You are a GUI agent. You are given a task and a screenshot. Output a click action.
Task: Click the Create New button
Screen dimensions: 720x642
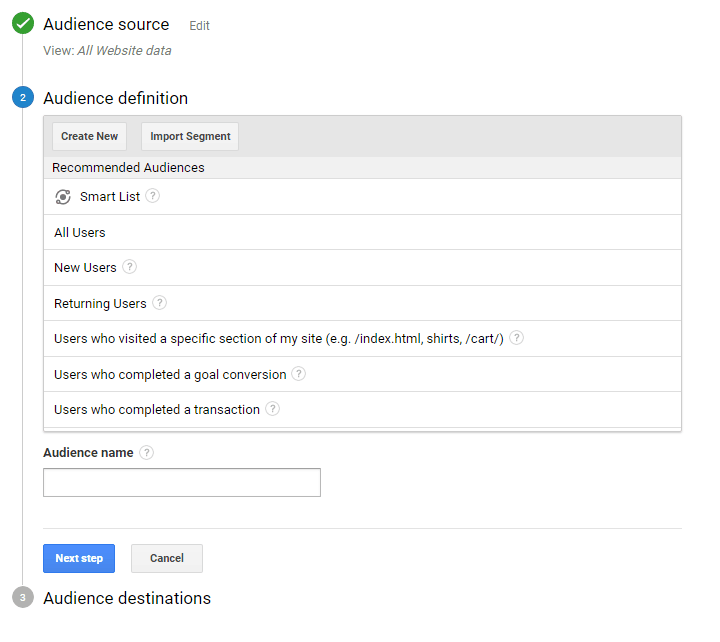(90, 136)
